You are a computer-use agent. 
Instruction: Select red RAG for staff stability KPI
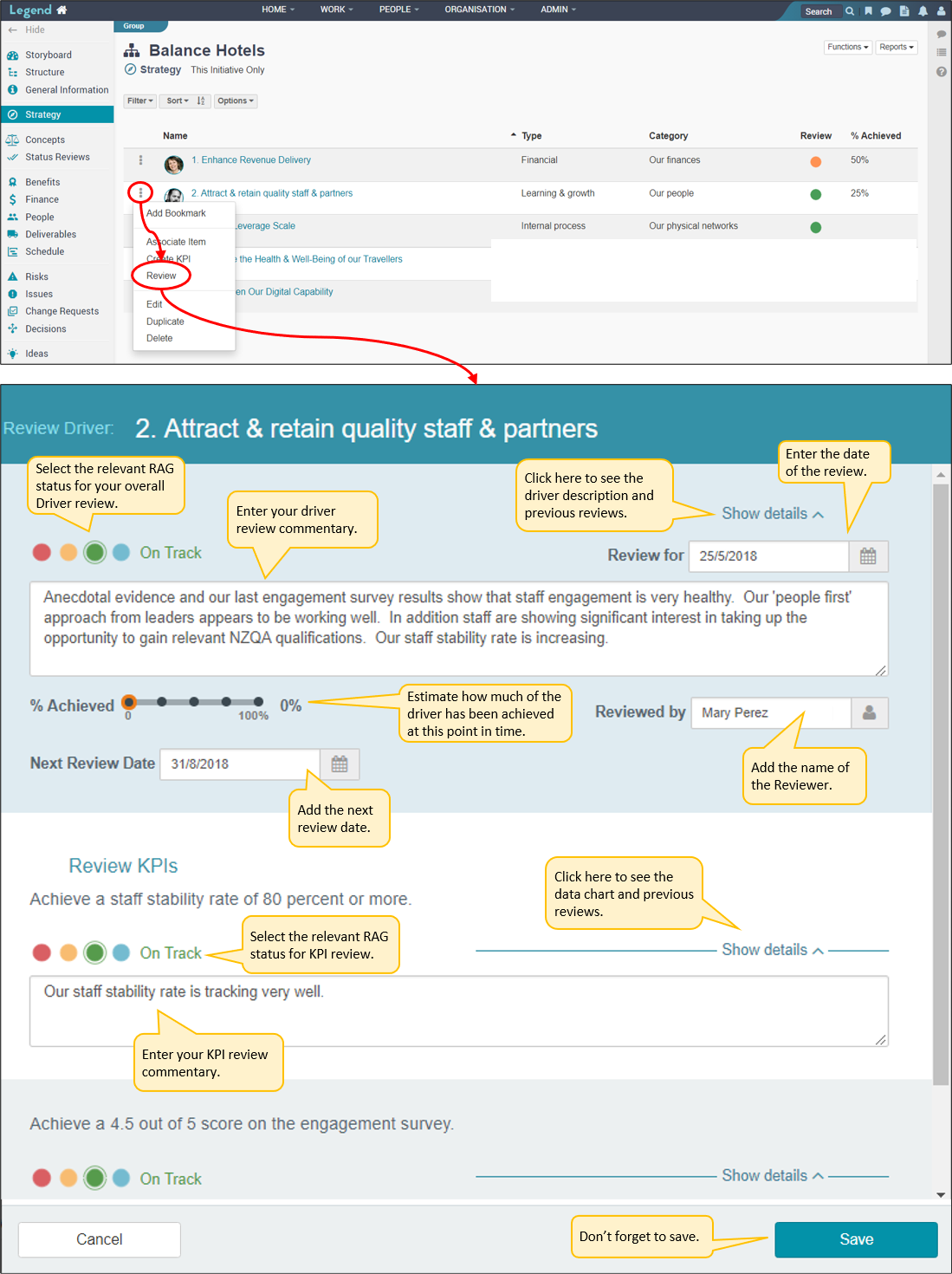coord(42,952)
